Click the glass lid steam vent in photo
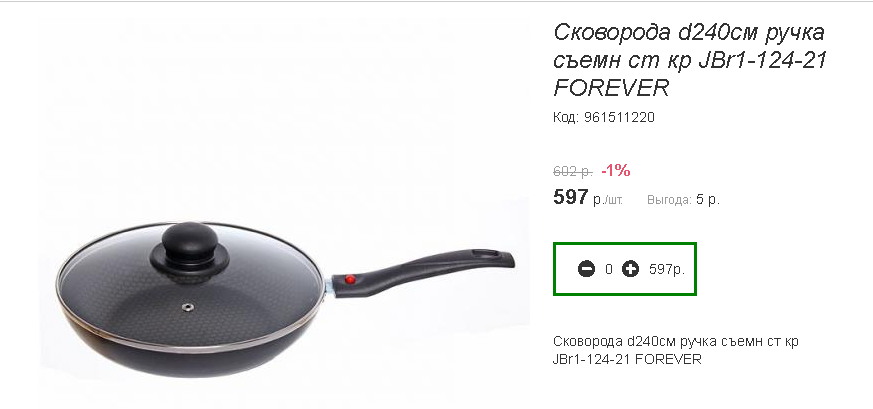873x409 pixels. 189,307
